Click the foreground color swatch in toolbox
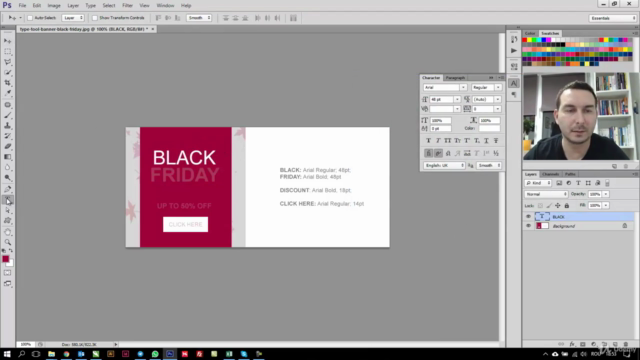The width and height of the screenshot is (640, 360). (5, 259)
